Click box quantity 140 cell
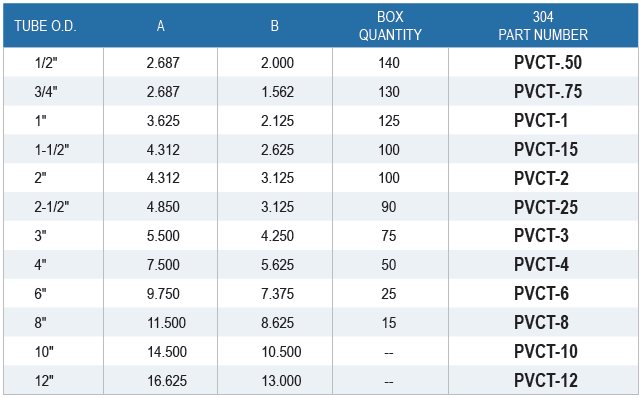 389,63
